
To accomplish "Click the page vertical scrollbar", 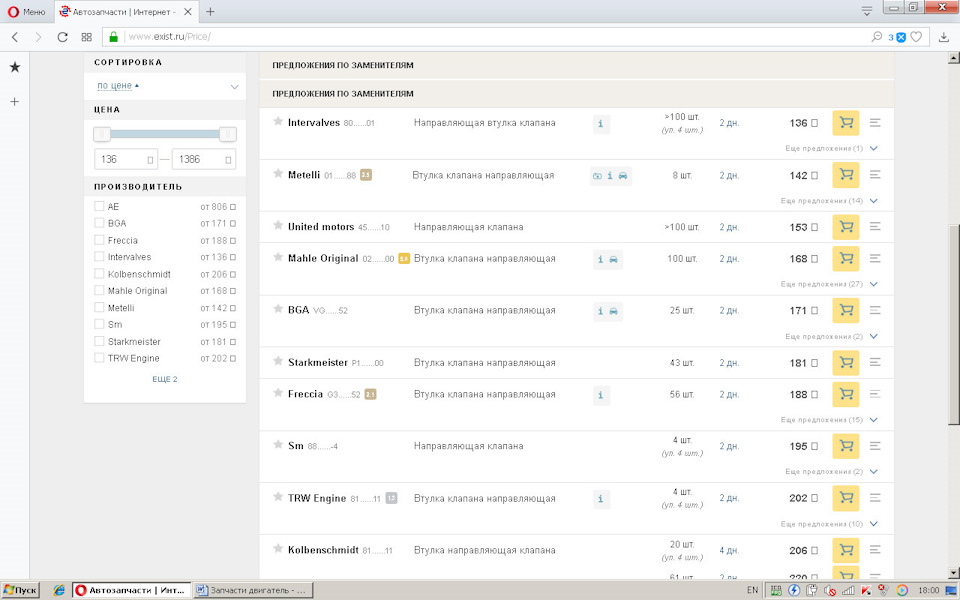I will 953,324.
